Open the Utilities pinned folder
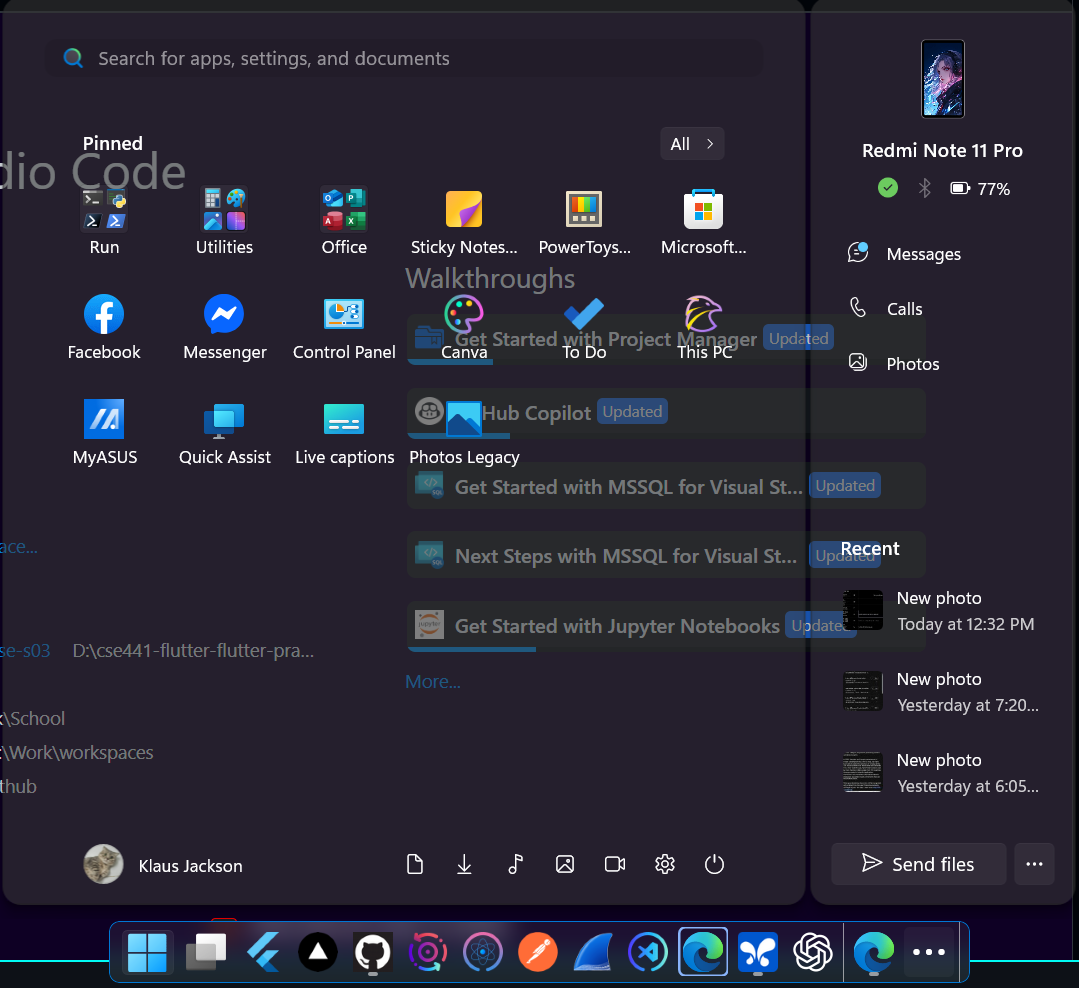 pyautogui.click(x=224, y=222)
